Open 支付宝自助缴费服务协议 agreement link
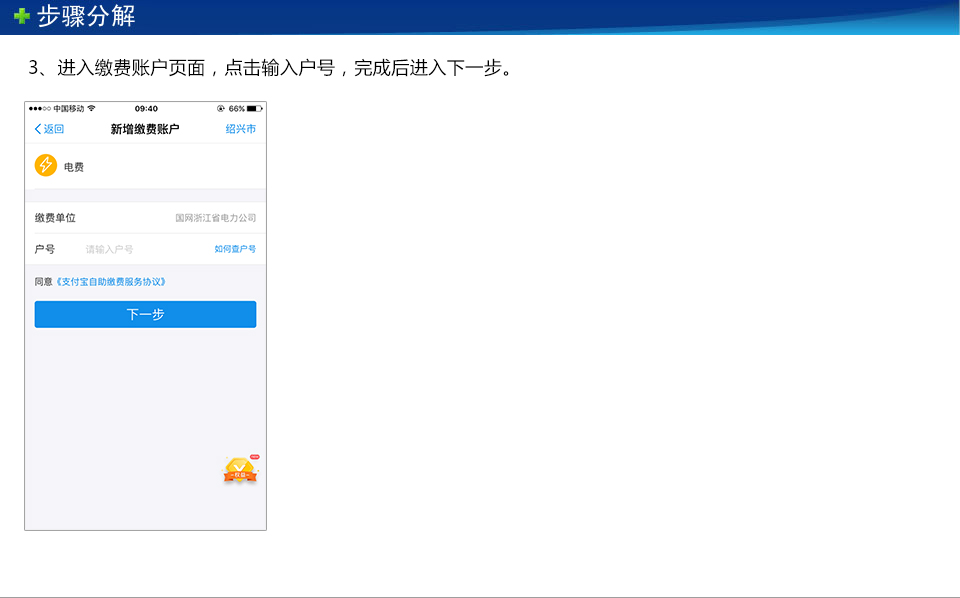This screenshot has height=598, width=960. click(111, 282)
